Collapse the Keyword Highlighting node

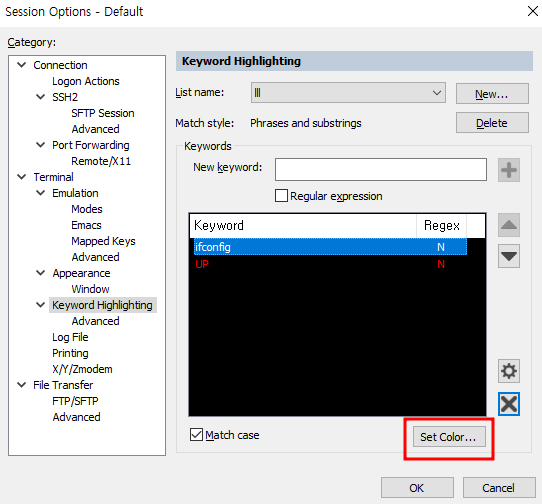tap(41, 305)
